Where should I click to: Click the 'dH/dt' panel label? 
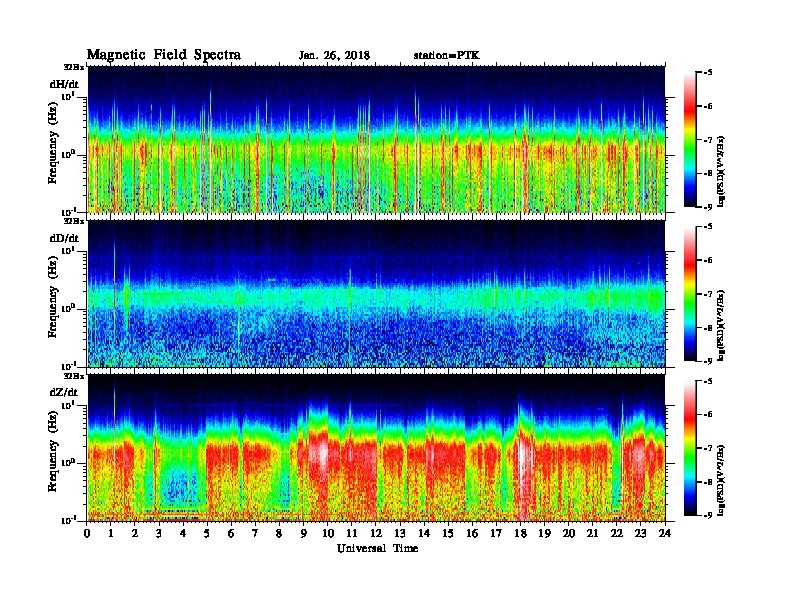tap(64, 84)
